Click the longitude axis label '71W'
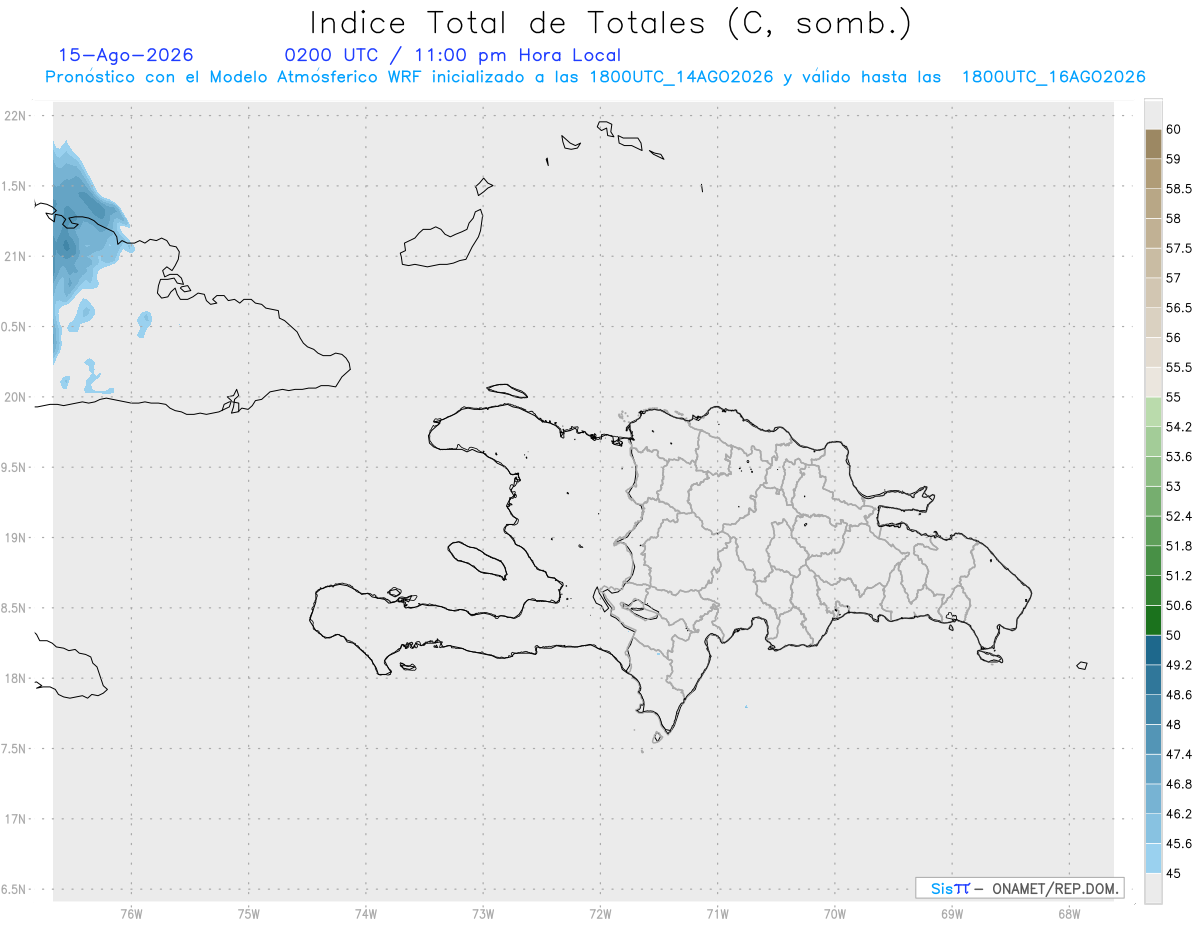 [x=717, y=913]
